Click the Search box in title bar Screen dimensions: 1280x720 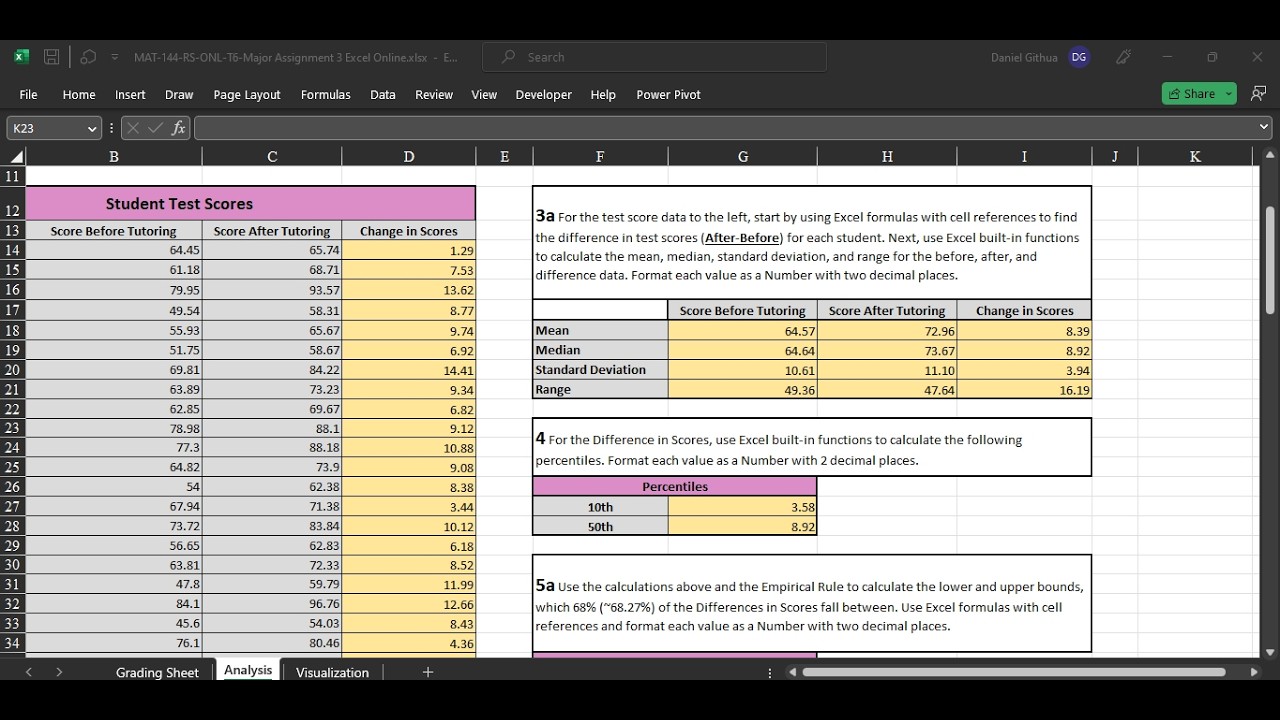point(654,57)
